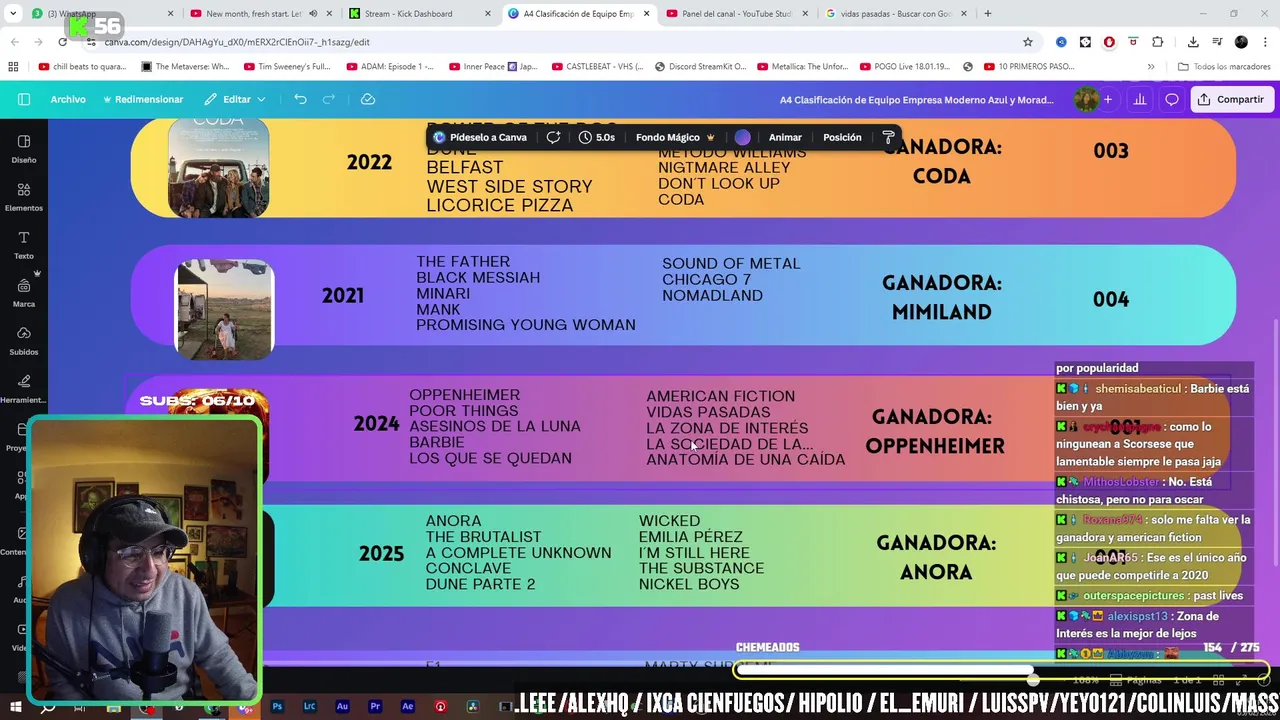Image resolution: width=1280 pixels, height=720 pixels.
Task: Open Adobe Audition from the taskbar
Action: coord(342,706)
